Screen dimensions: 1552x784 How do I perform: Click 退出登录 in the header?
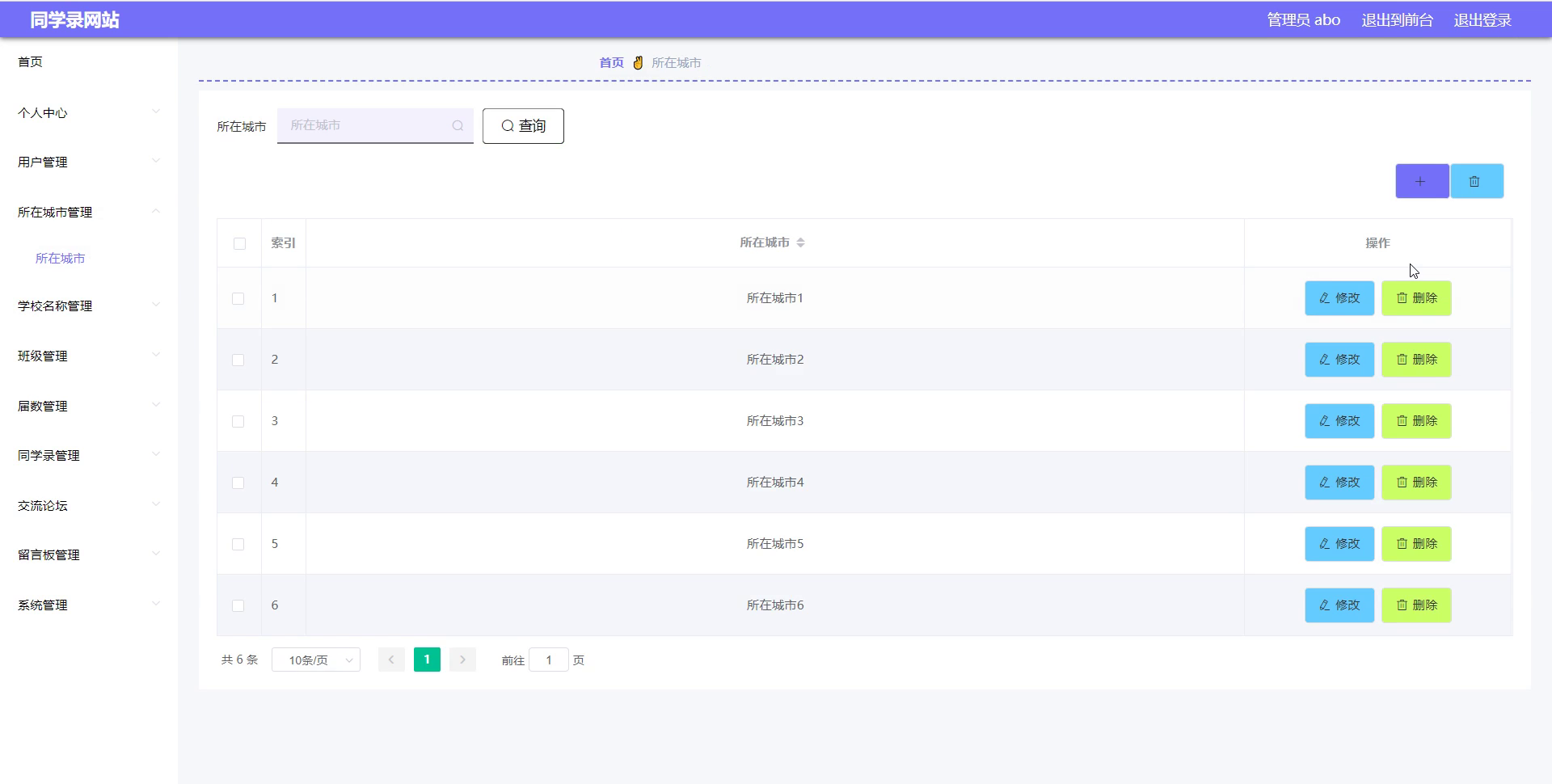click(1482, 20)
